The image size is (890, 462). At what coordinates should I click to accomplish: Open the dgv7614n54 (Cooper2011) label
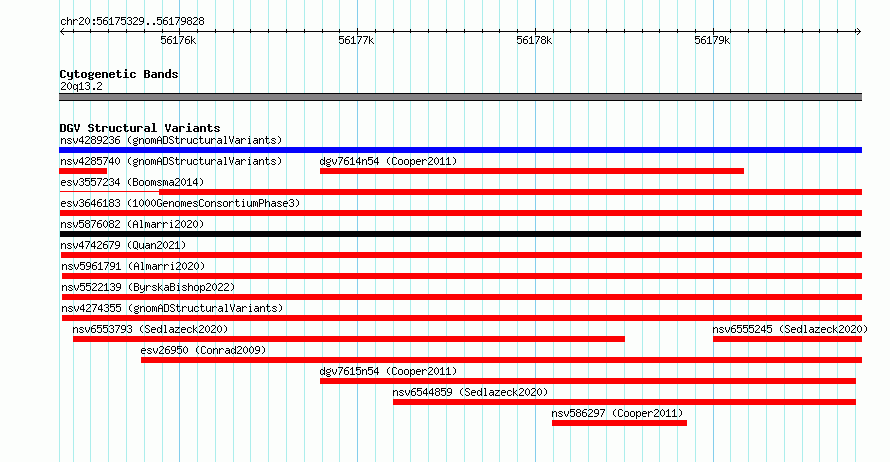tap(388, 161)
